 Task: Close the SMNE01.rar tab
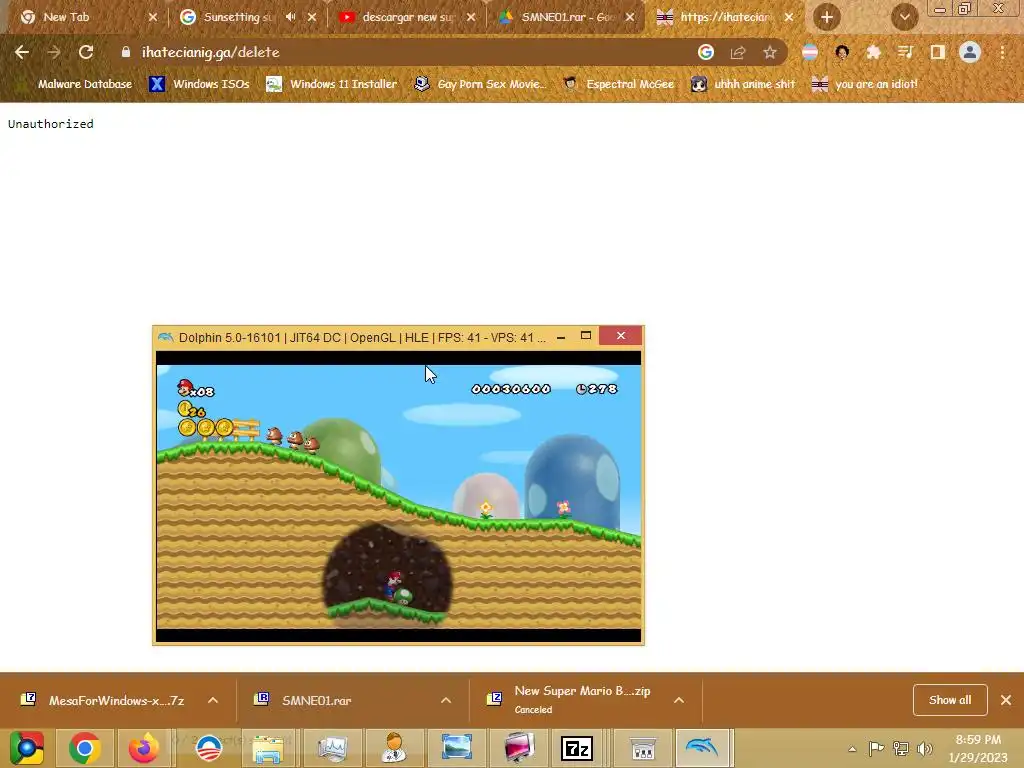click(630, 17)
